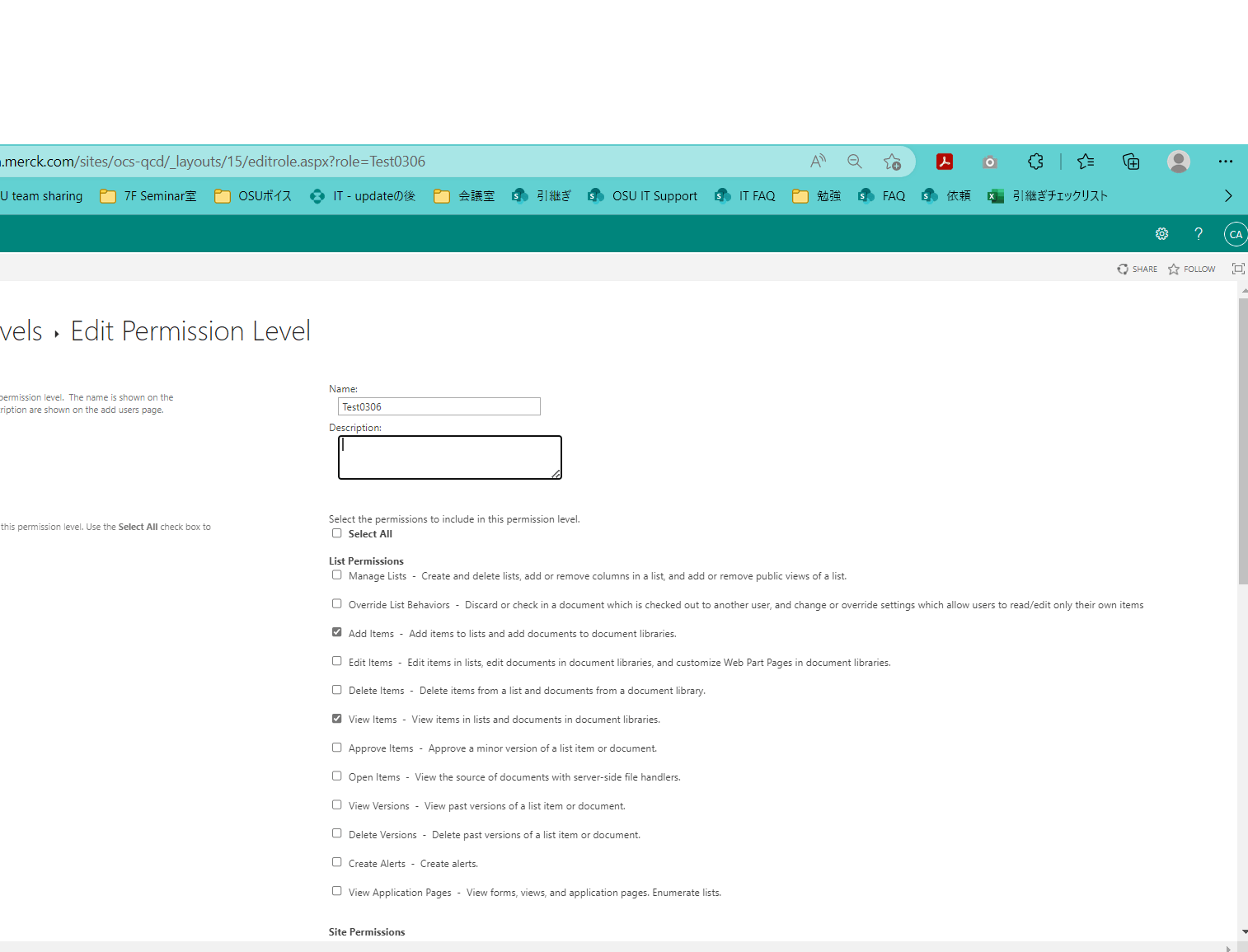Screen dimensions: 1248x952
Task: Open the browser Settings and more menu
Action: (x=1226, y=162)
